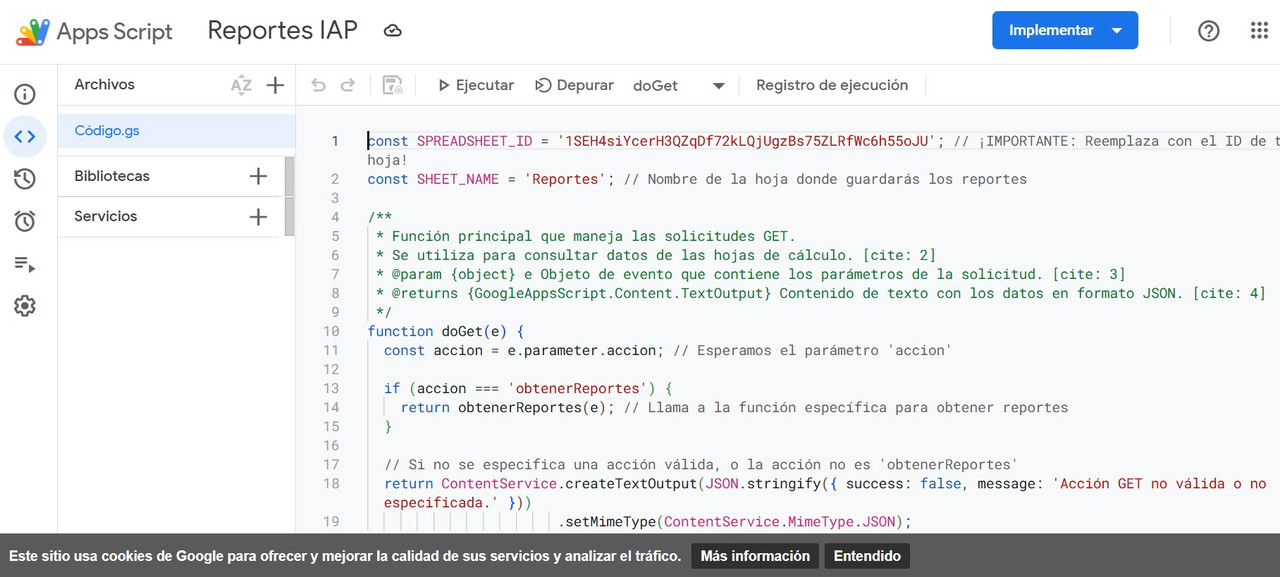Open the Google apps grid icon

[1259, 31]
